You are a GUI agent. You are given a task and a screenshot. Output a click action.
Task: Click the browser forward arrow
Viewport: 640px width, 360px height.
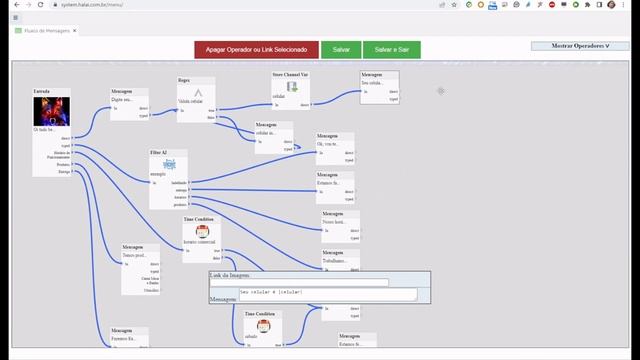tap(29, 5)
